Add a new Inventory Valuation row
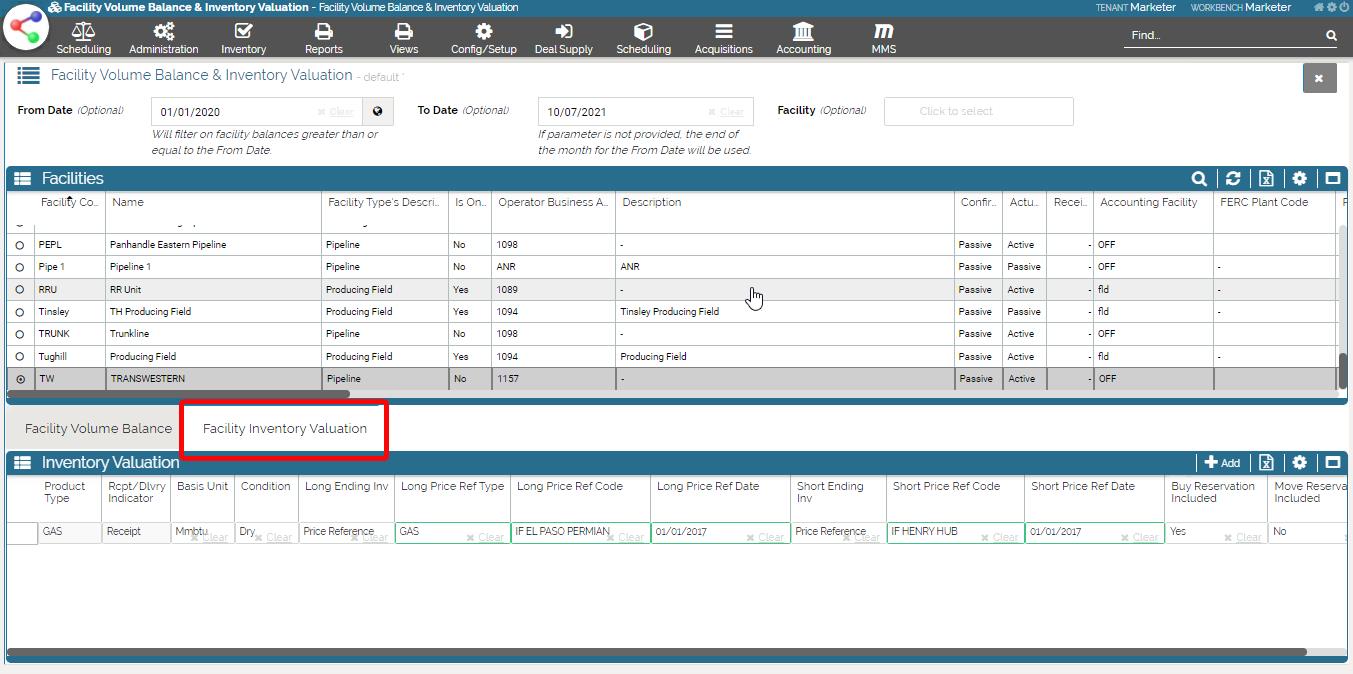The height and width of the screenshot is (674, 1353). [x=1222, y=462]
